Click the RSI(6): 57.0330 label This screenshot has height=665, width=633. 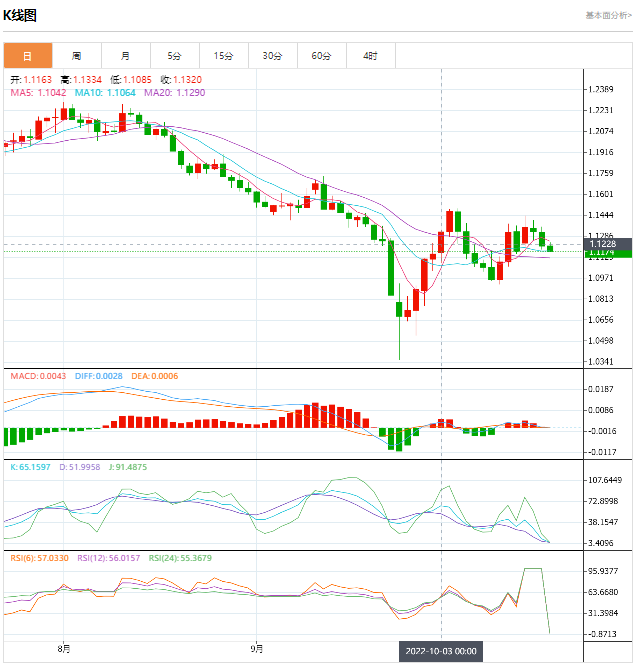(x=39, y=558)
